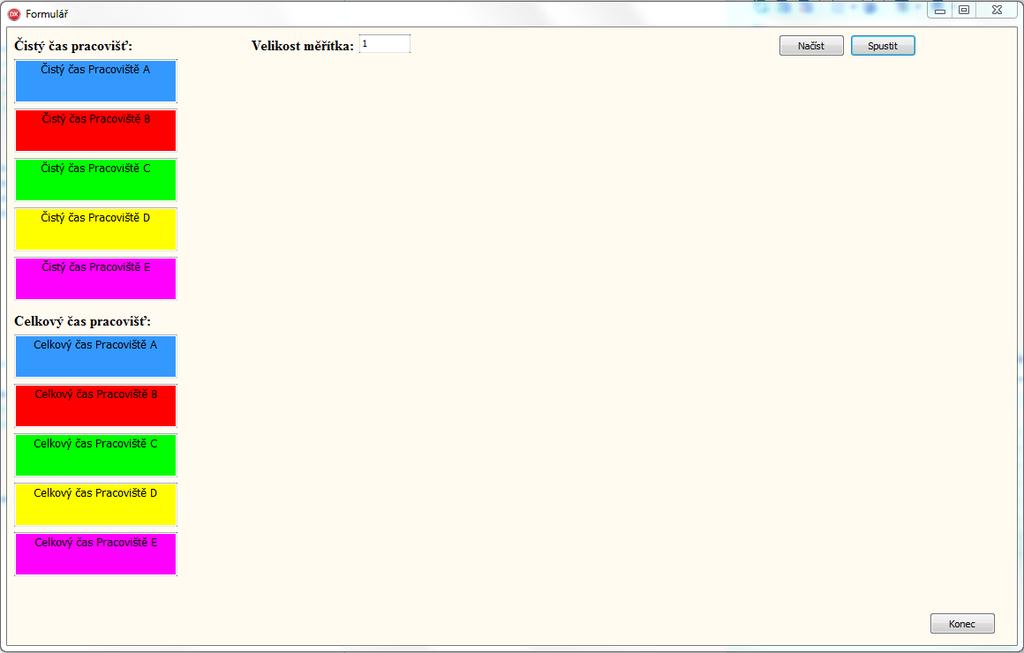Focus the Velikost měřítka input field
The height and width of the screenshot is (653, 1024).
coord(385,44)
